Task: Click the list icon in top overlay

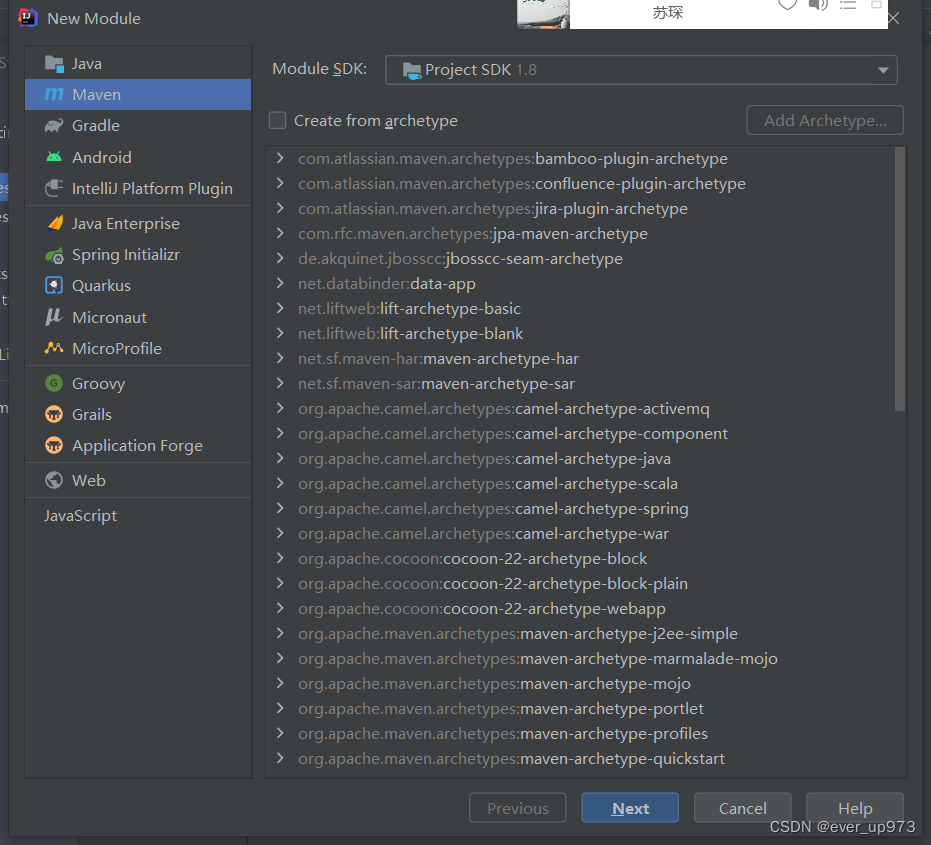Action: pyautogui.click(x=847, y=5)
